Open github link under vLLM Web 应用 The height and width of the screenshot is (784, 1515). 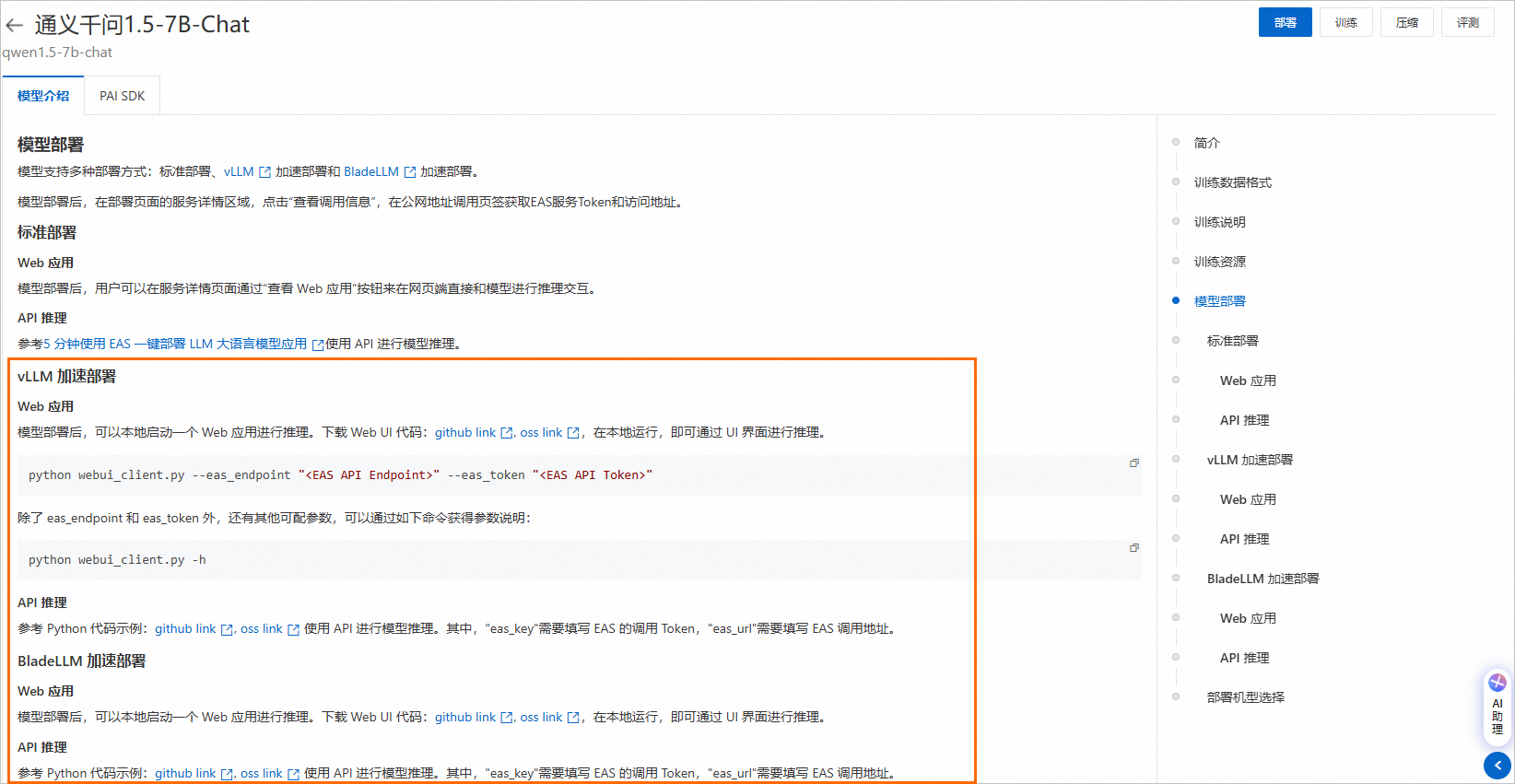[465, 432]
